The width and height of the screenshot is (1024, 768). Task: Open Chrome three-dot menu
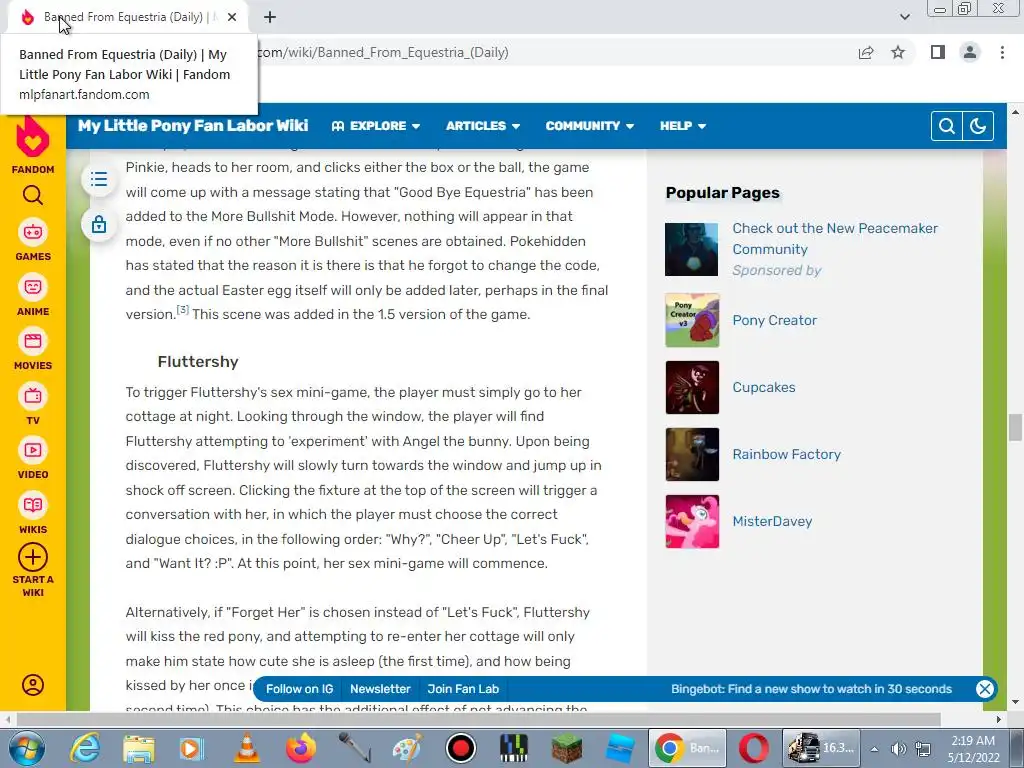[x=1002, y=52]
